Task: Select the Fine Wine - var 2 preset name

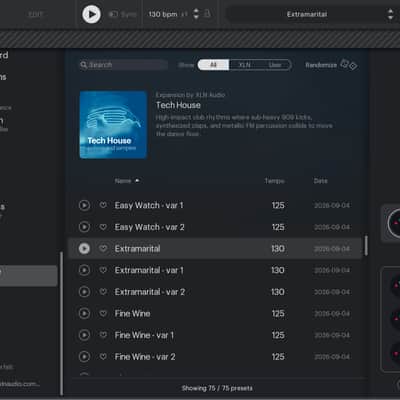Action: click(145, 357)
